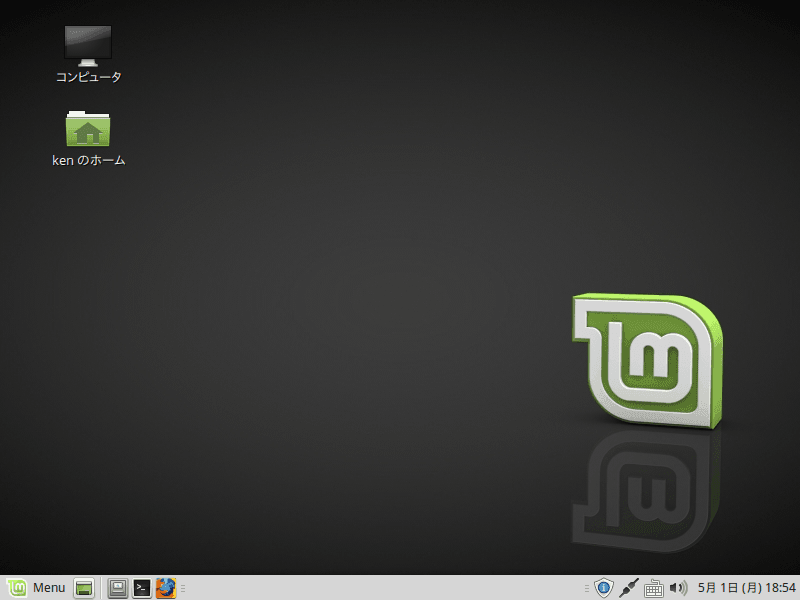
Task: Click the show desktop panel icon
Action: [84, 588]
